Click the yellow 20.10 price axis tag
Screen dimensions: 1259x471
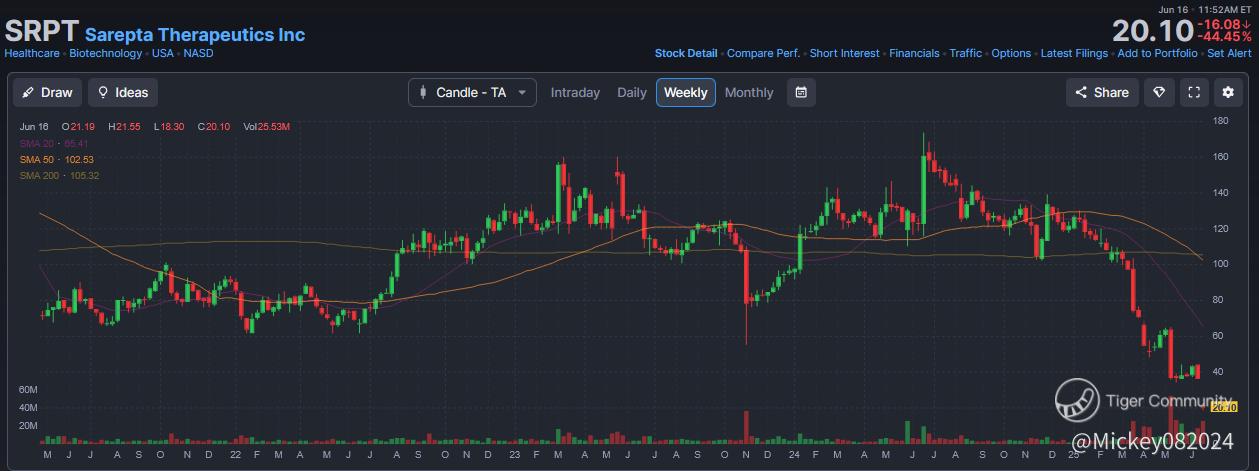(1224, 407)
